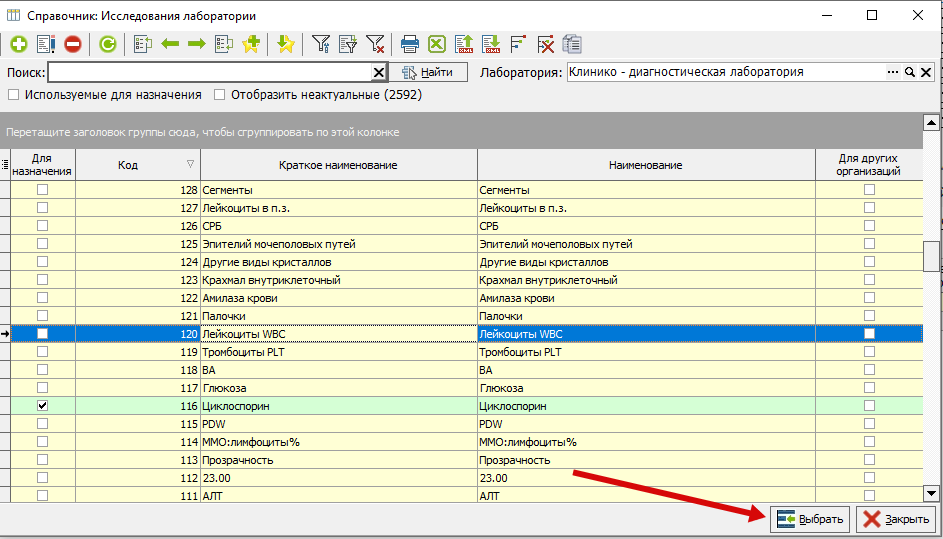The height and width of the screenshot is (539, 943).
Task: Select 'Крахмал внутриклеточный' in Наименование column
Action: tap(647, 280)
